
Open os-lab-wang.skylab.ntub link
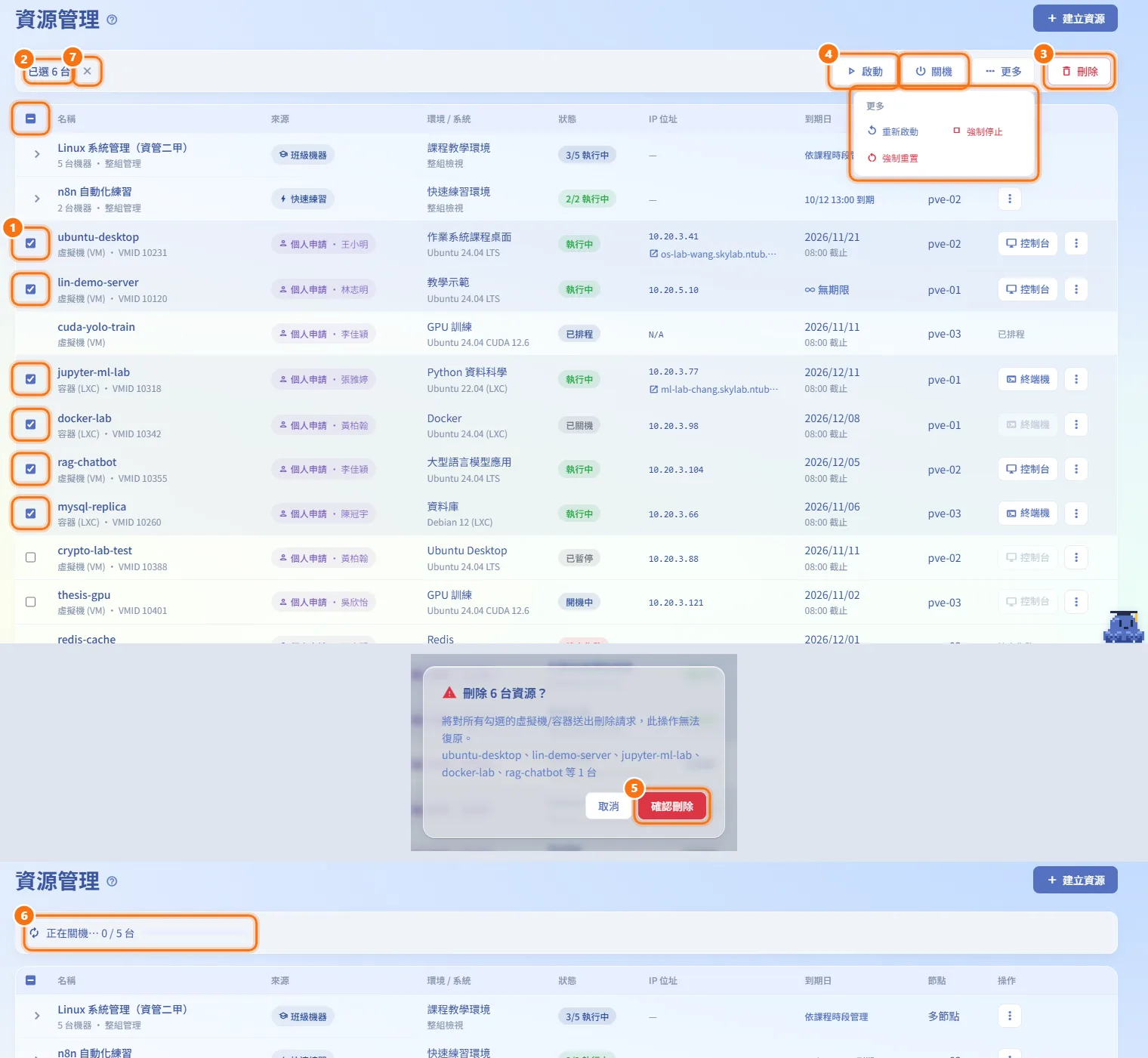[x=713, y=254]
